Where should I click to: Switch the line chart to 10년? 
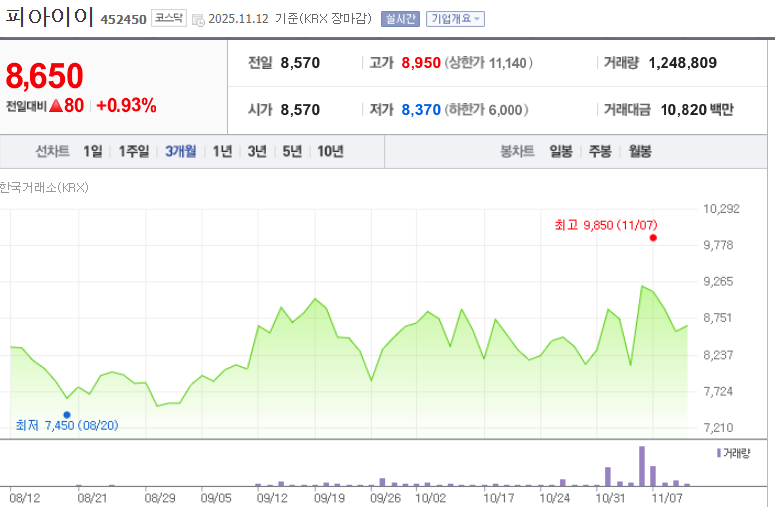tap(330, 151)
